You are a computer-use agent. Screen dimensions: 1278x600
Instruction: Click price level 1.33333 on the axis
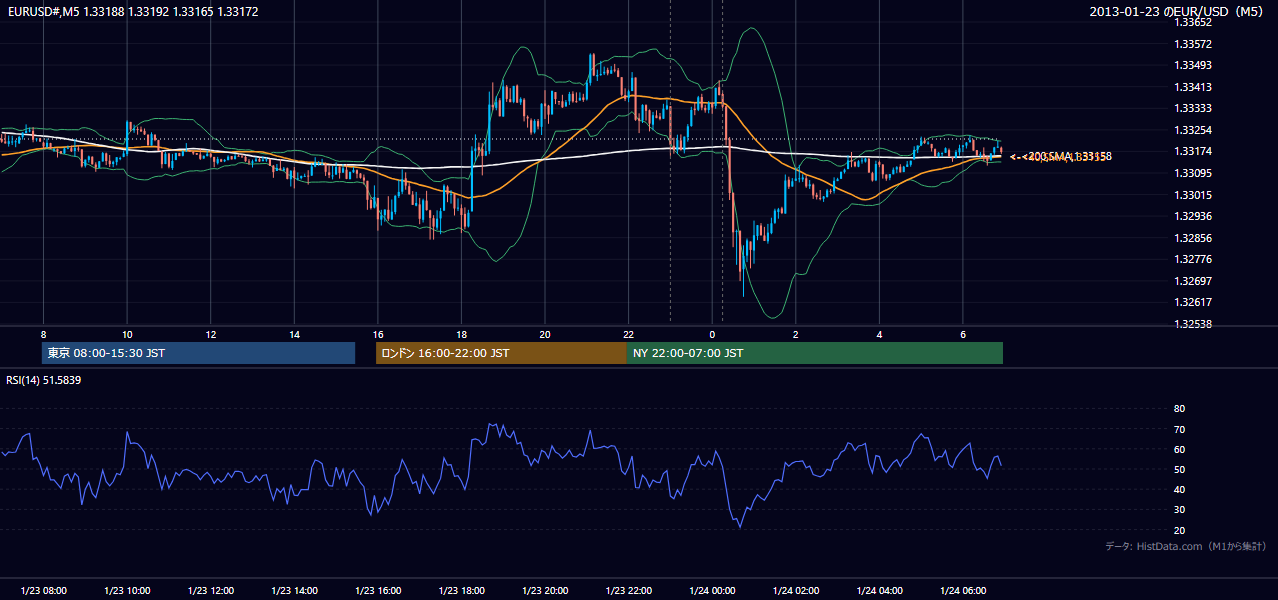[x=1192, y=108]
